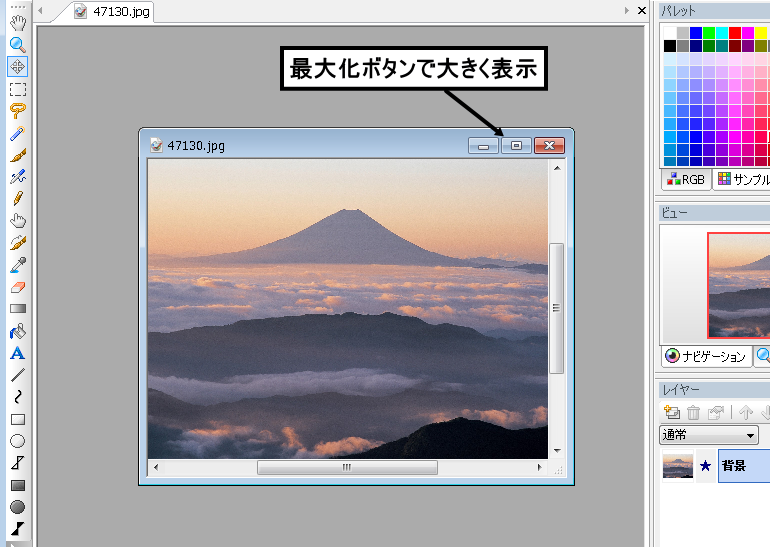
Task: Choose the Eyedropper color picker tool
Action: click(17, 265)
